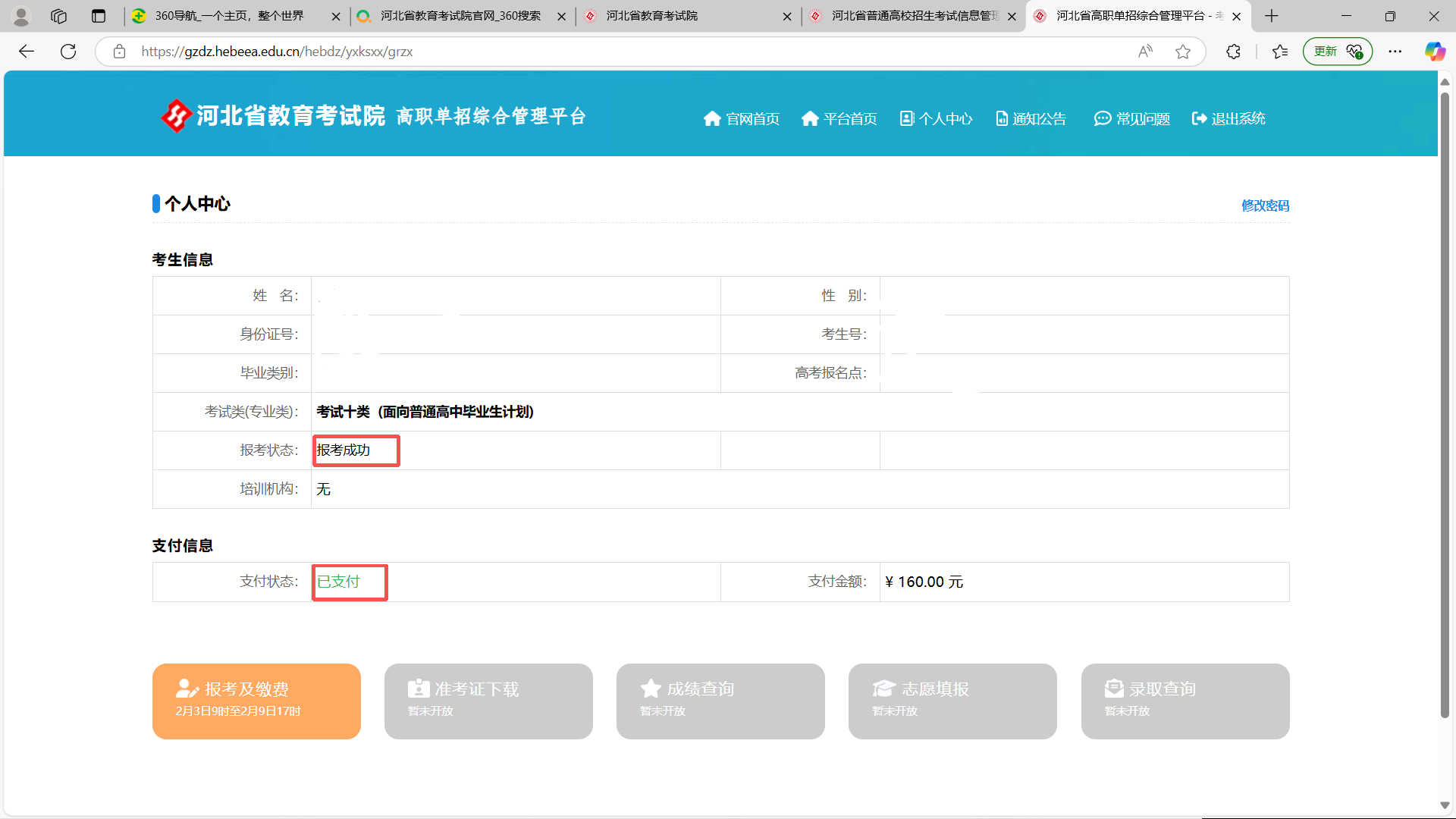
Task: Click the 官网首页 home icon
Action: [712, 118]
